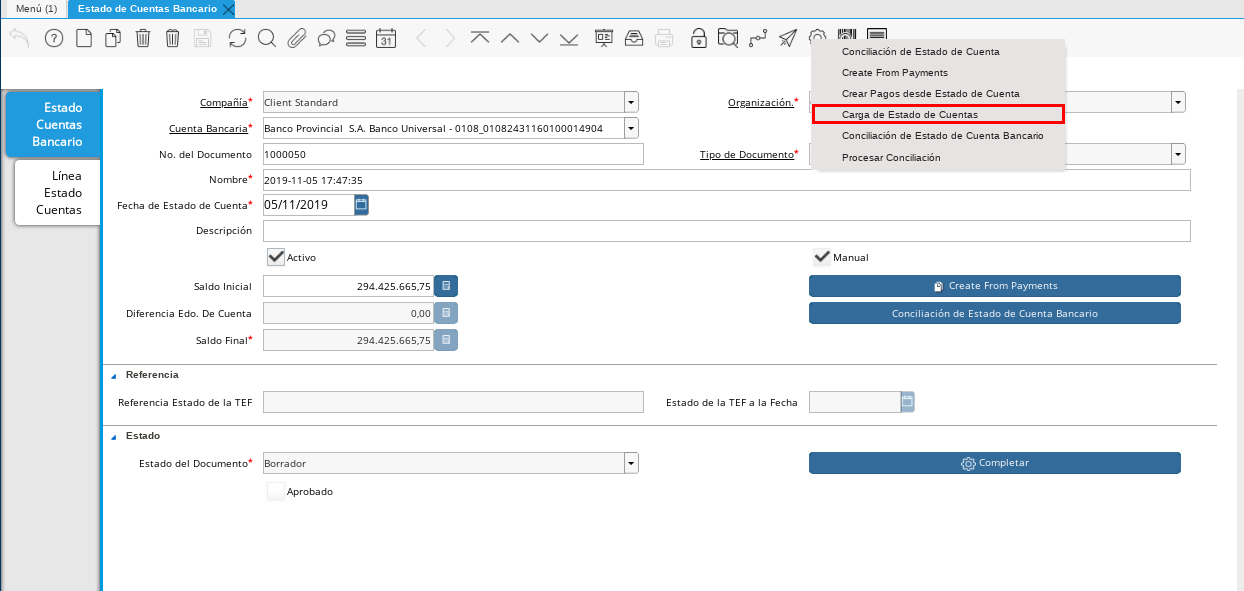Open the help question mark icon
1244x591 pixels.
coord(54,38)
